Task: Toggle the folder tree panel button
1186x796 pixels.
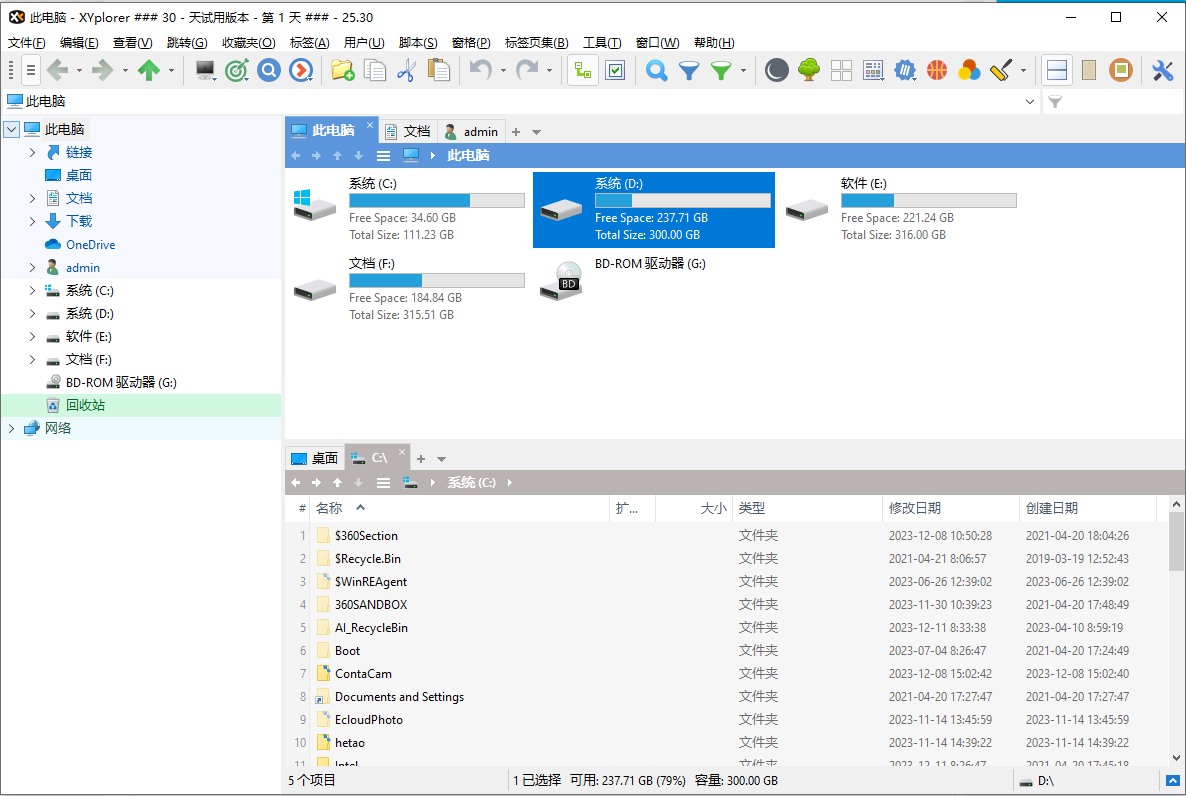Action: coord(582,70)
